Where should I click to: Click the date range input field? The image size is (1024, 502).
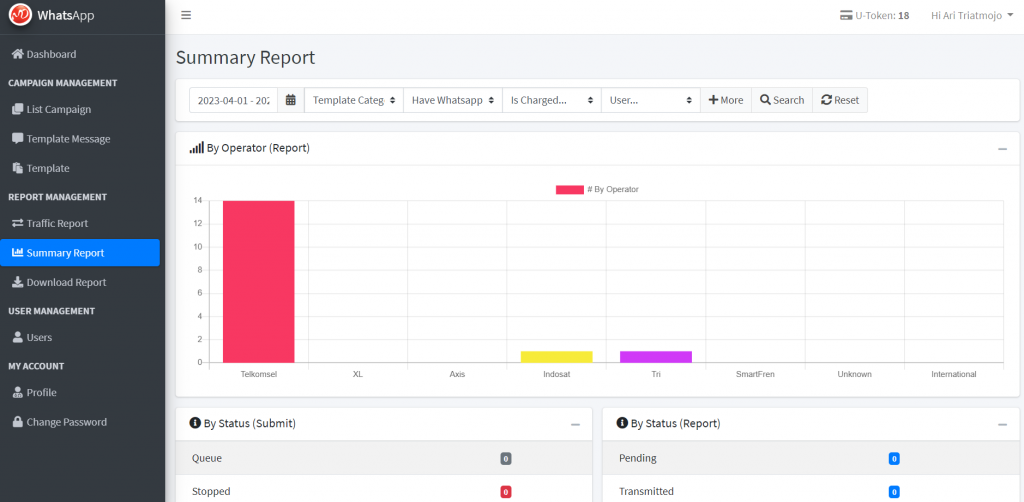coord(234,100)
